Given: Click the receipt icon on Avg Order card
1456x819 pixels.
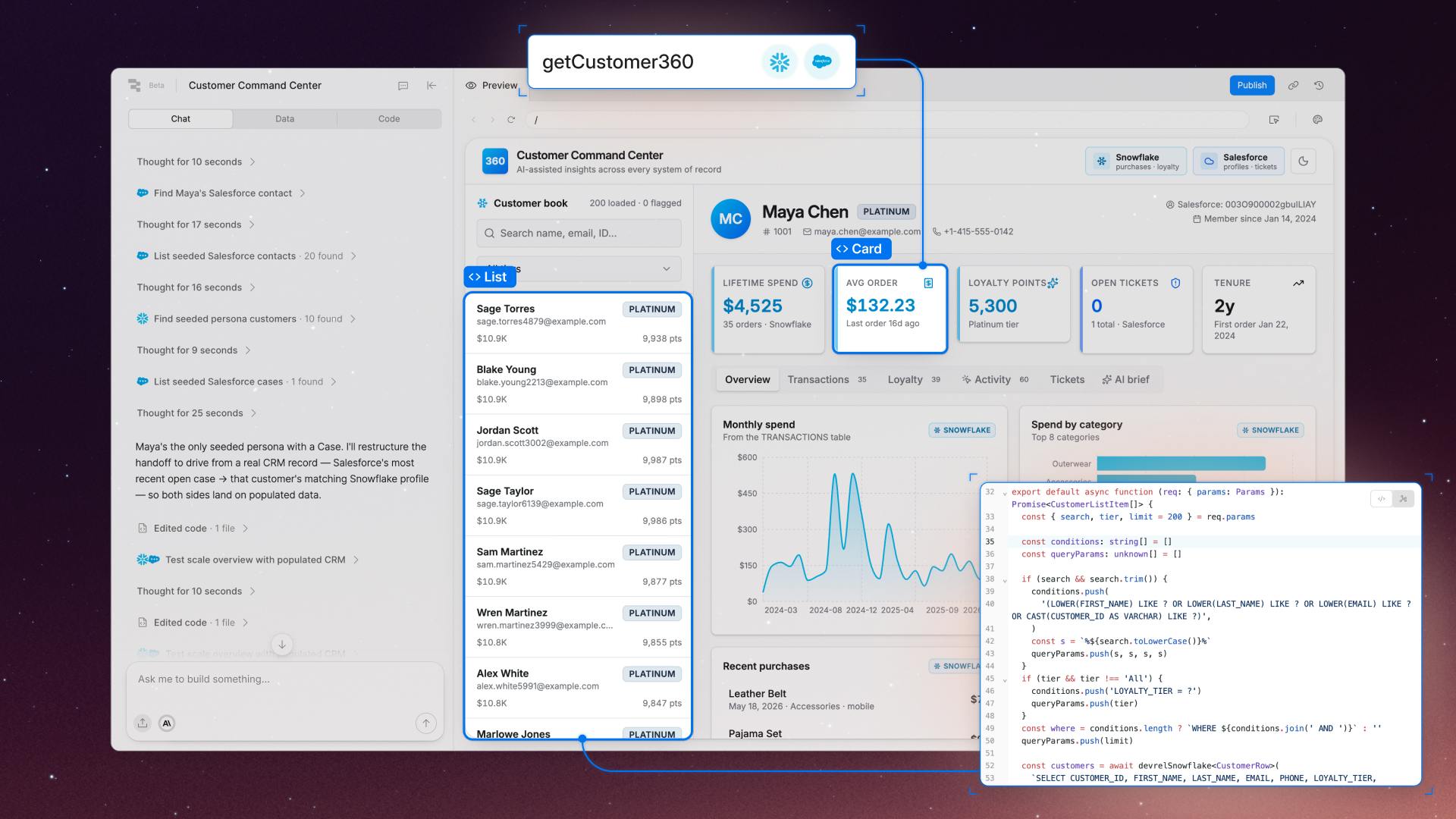Looking at the screenshot, I should pos(928,284).
